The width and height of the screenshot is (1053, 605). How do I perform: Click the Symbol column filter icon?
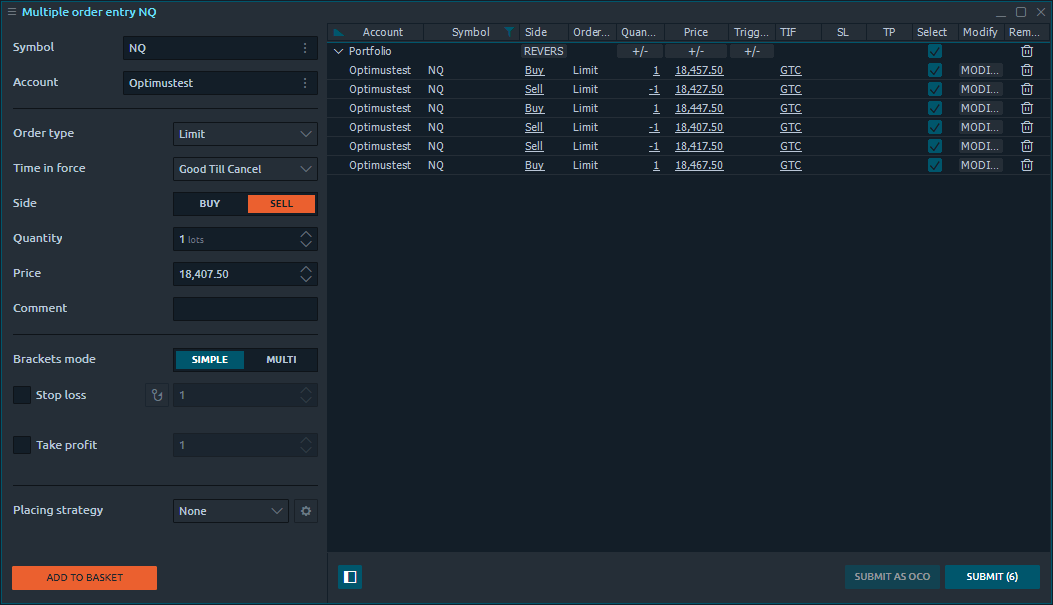509,32
